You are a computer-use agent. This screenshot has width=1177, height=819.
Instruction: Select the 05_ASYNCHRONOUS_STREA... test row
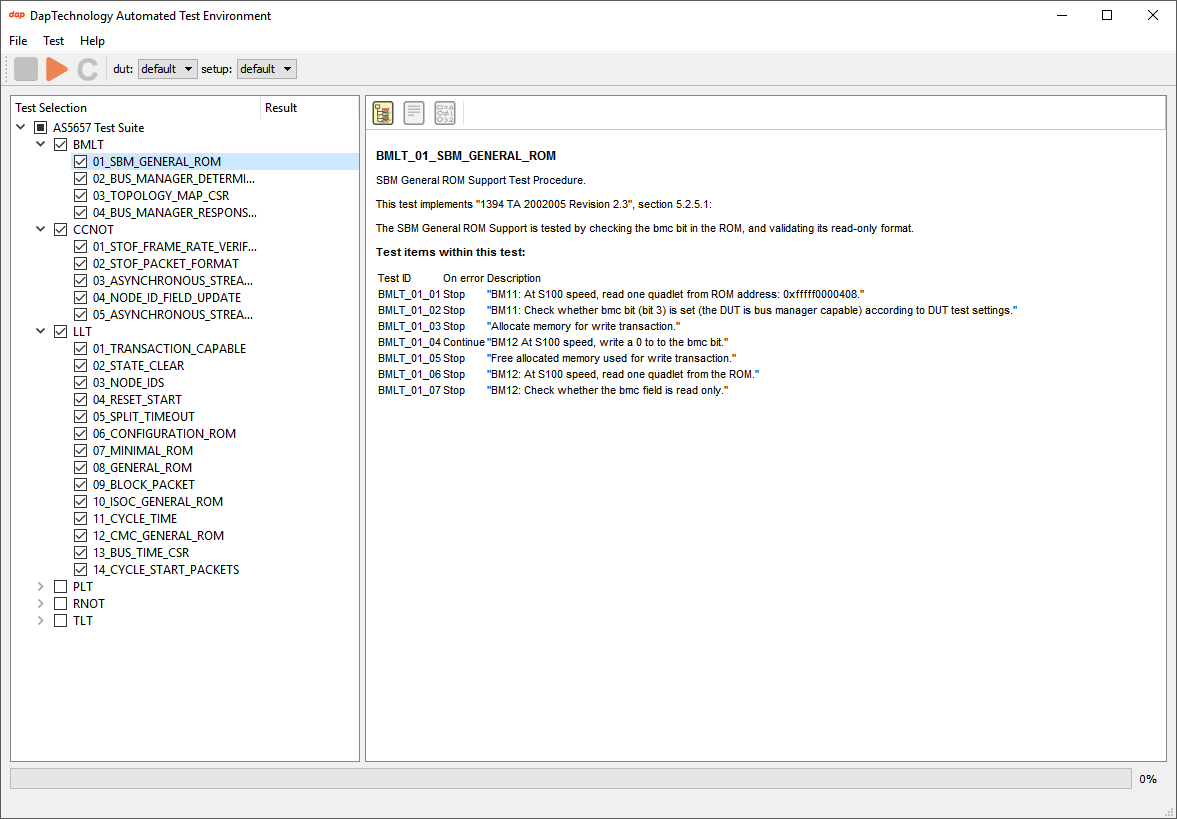pyautogui.click(x=173, y=315)
